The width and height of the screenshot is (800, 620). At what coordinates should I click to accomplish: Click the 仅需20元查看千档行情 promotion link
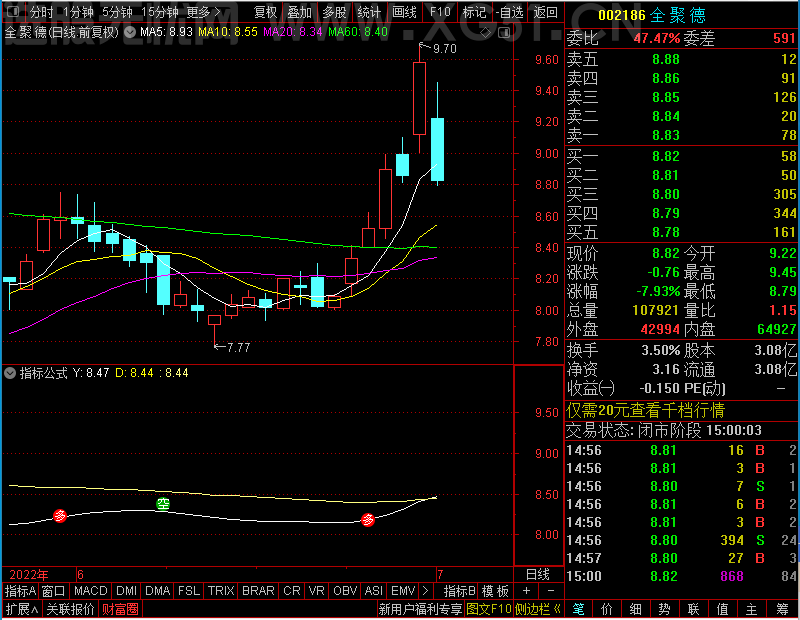tap(645, 410)
